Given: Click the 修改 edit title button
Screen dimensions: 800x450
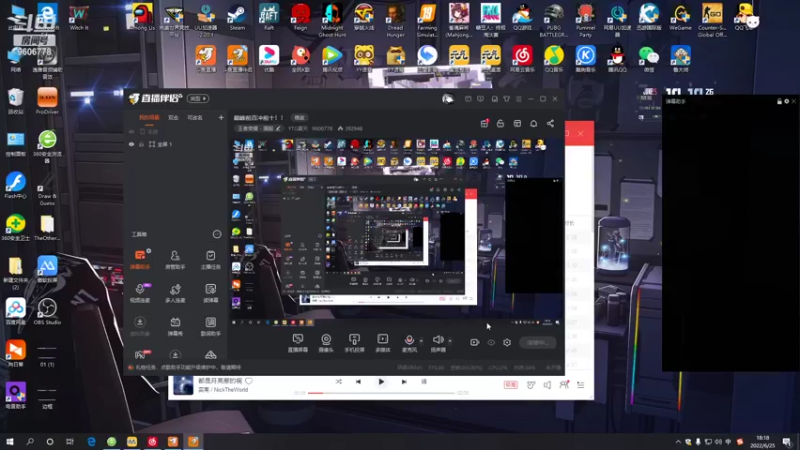Looking at the screenshot, I should click(299, 118).
